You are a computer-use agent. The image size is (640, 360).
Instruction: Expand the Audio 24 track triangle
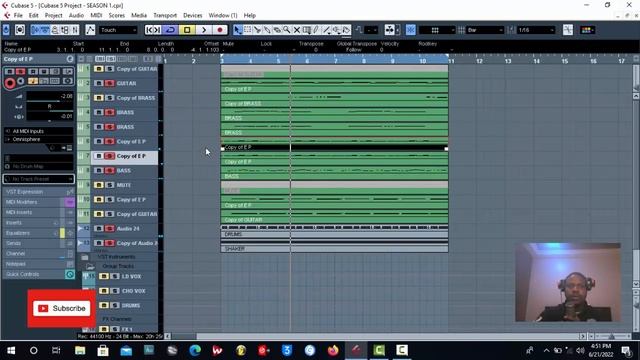click(80, 229)
